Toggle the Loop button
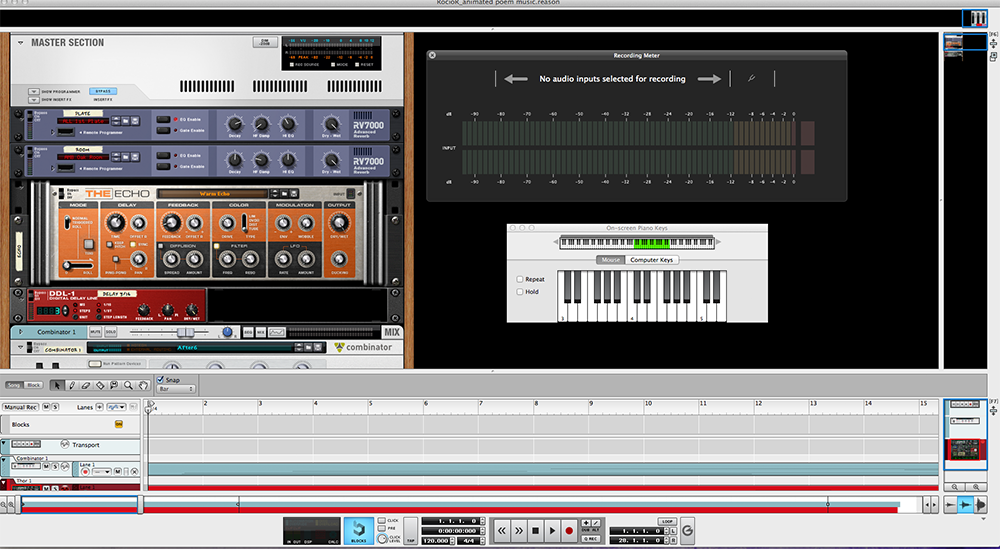 pos(667,522)
